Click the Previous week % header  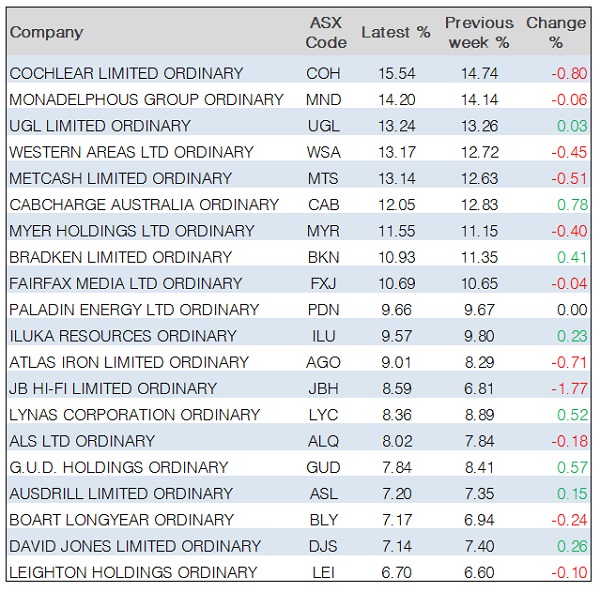[x=479, y=33]
